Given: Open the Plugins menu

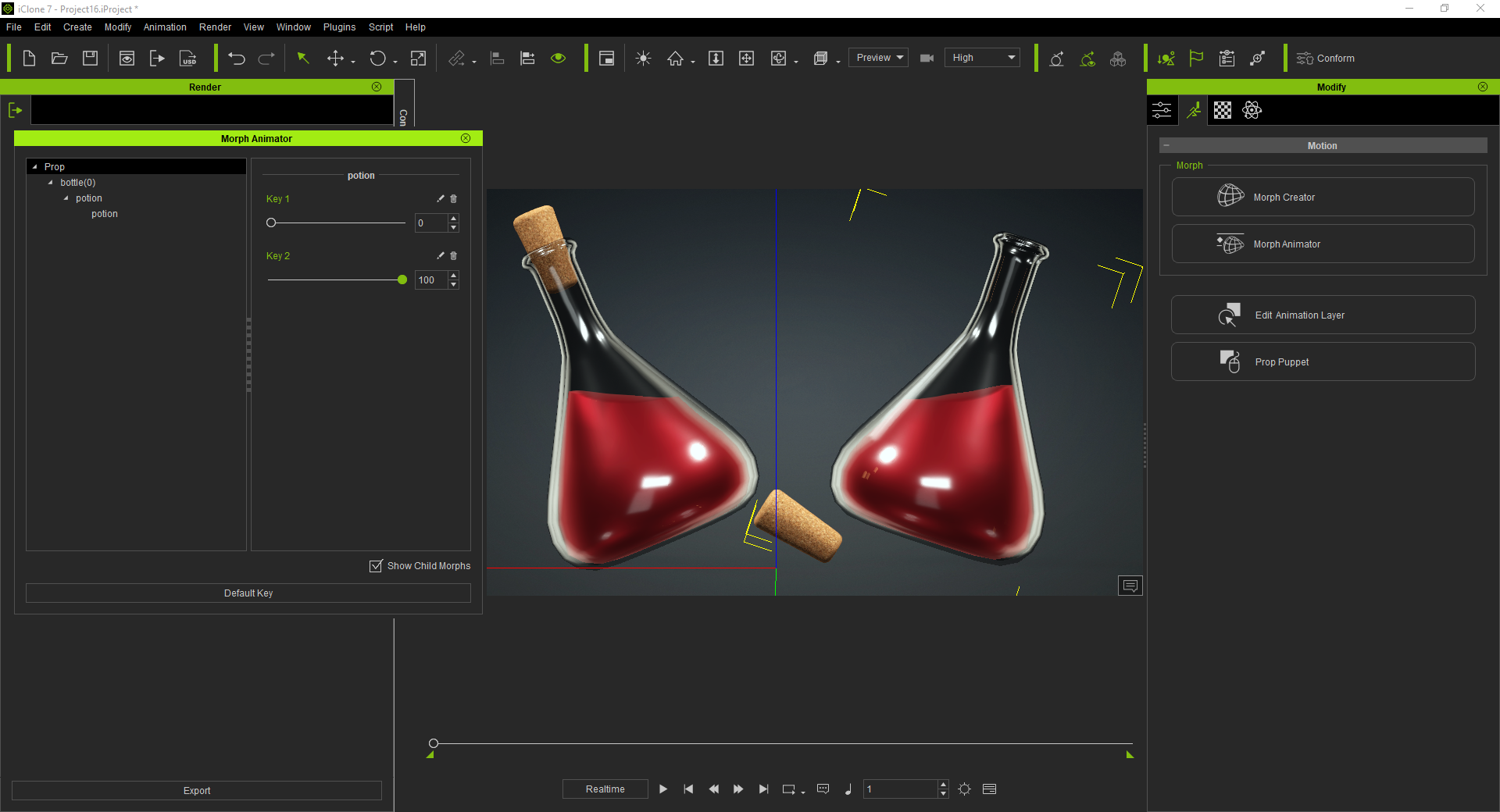Looking at the screenshot, I should pyautogui.click(x=339, y=27).
